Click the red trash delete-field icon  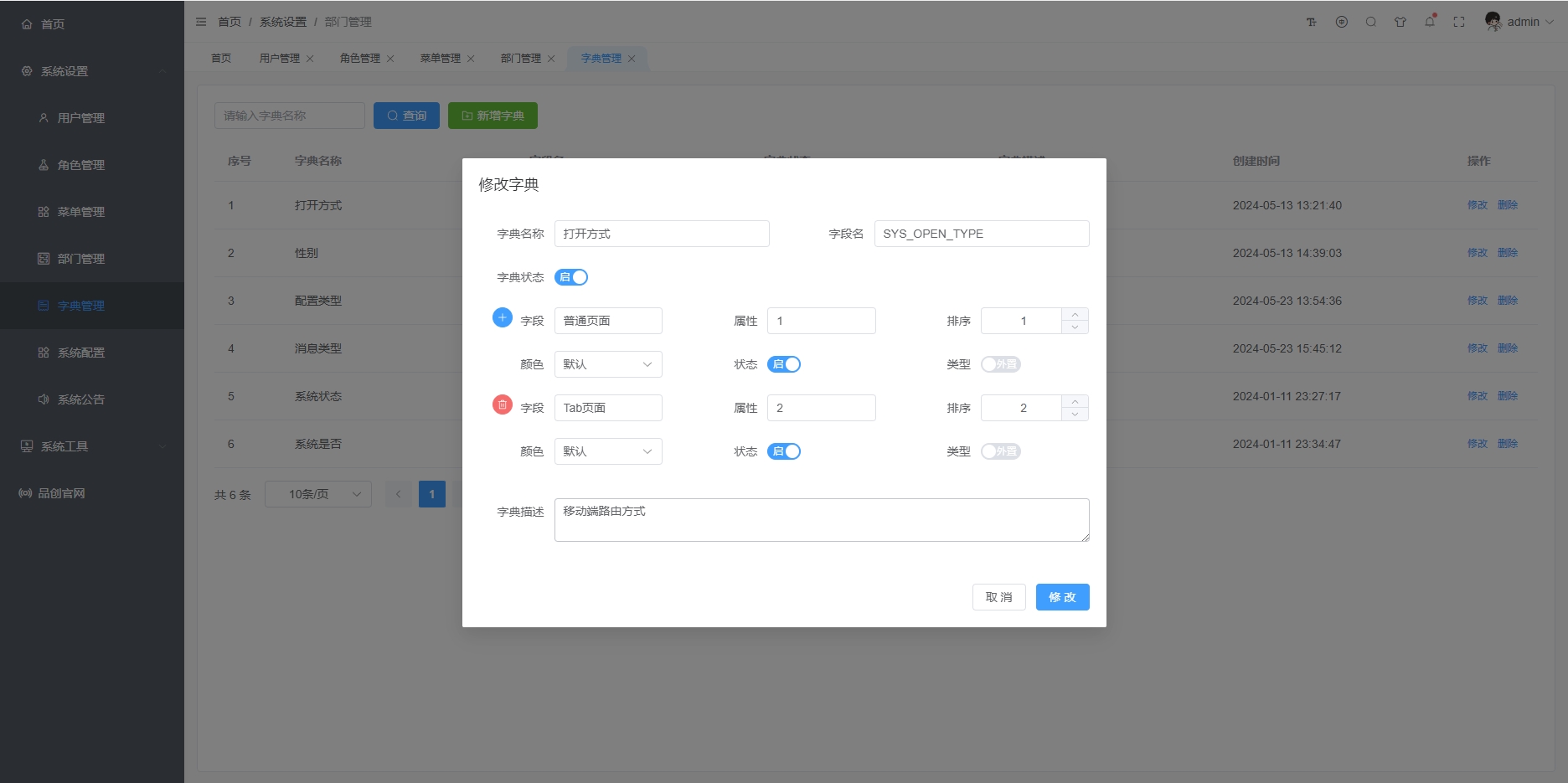[x=502, y=405]
